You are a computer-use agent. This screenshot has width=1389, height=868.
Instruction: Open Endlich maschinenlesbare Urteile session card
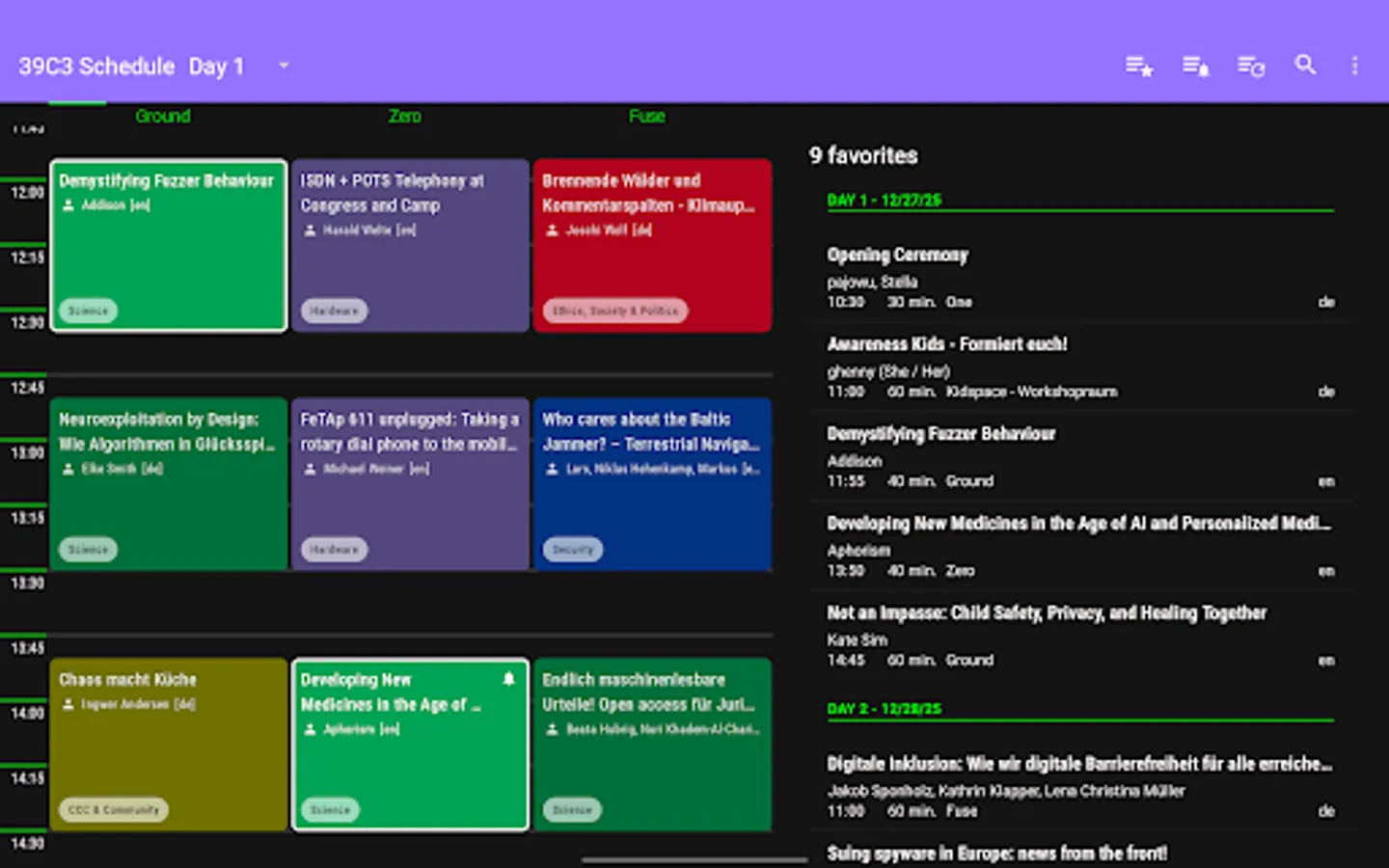652,745
